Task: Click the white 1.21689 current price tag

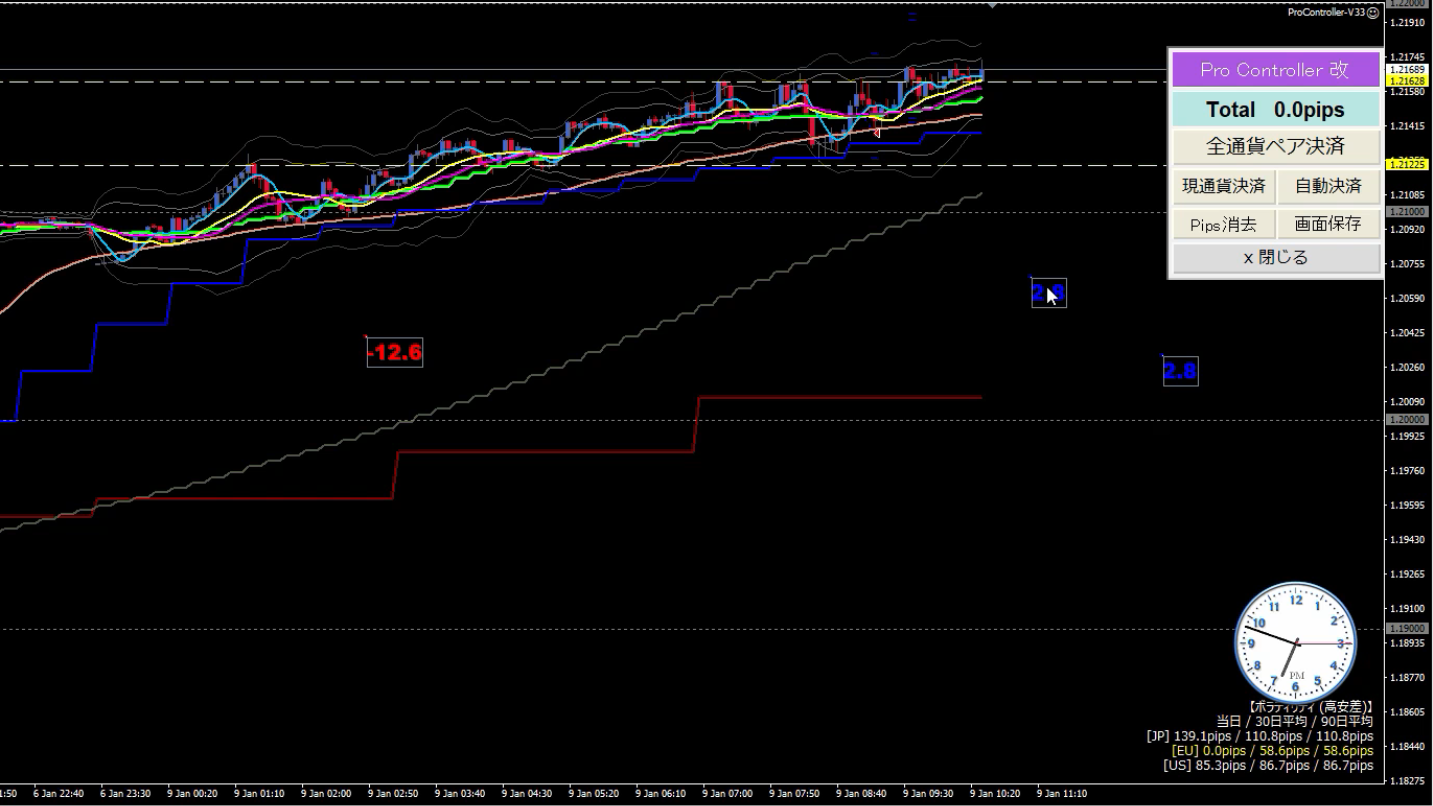Action: coord(1406,70)
